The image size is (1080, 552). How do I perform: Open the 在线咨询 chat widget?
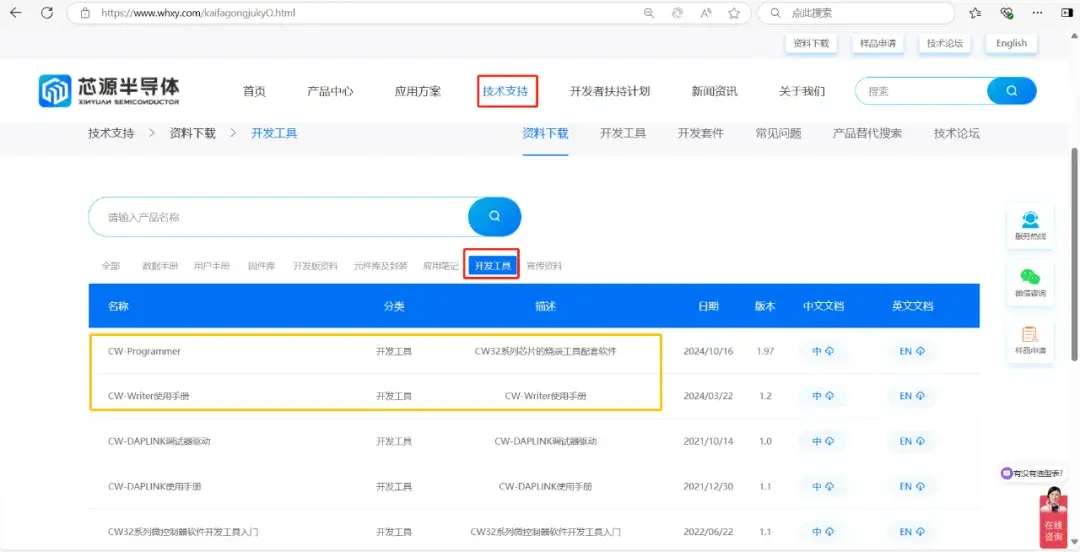1053,517
